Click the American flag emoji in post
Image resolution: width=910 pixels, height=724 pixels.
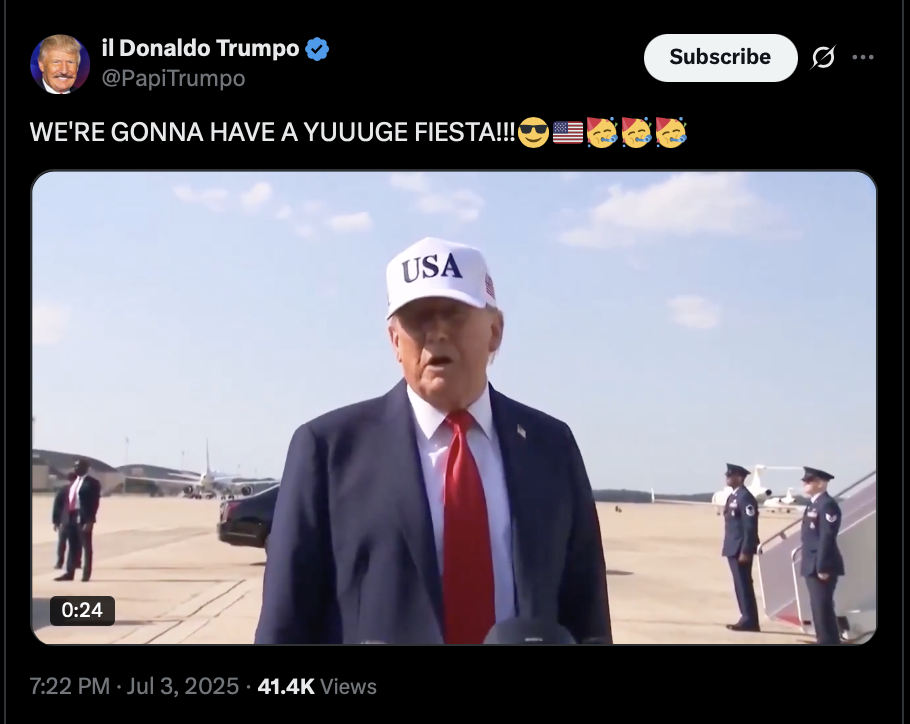click(x=568, y=132)
